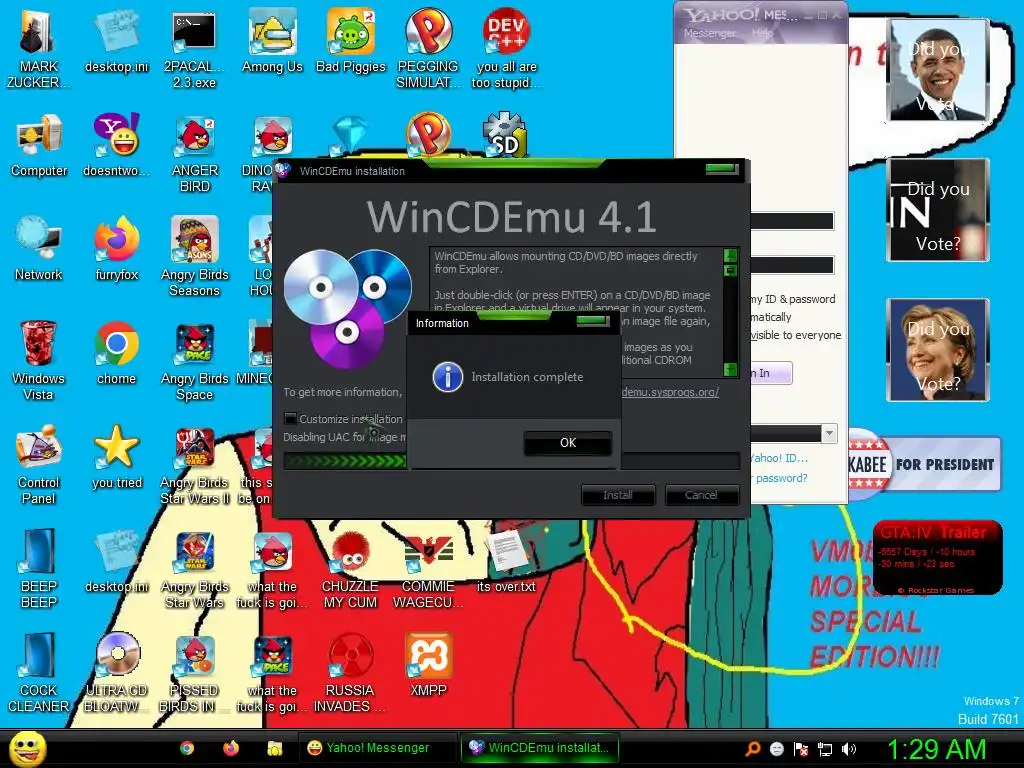Screen dimensions: 1024x768
Task: Click the password field in Yahoo! Messenger
Action: [792, 264]
